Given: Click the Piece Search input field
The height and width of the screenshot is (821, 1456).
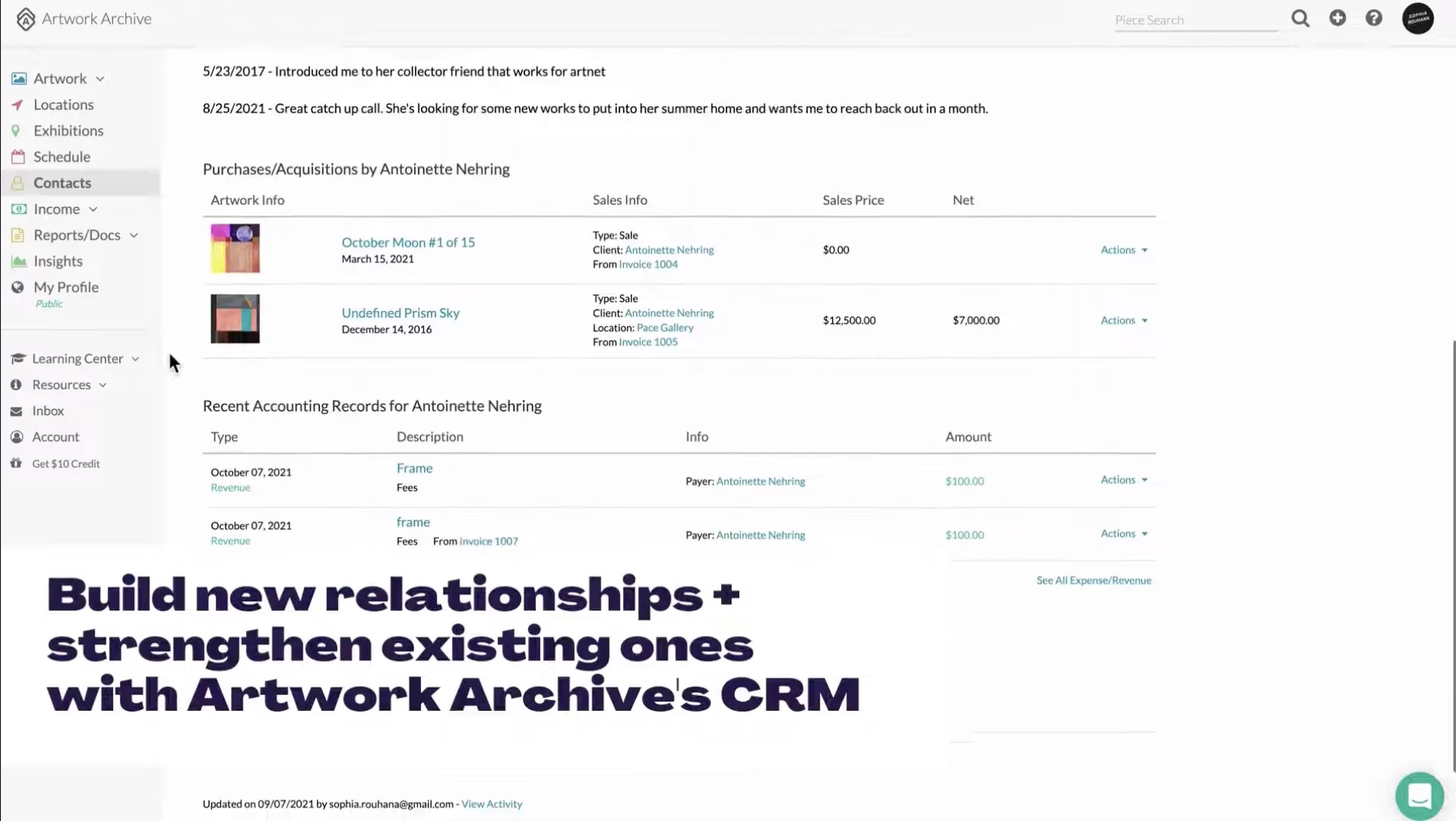Looking at the screenshot, I should pos(1196,20).
